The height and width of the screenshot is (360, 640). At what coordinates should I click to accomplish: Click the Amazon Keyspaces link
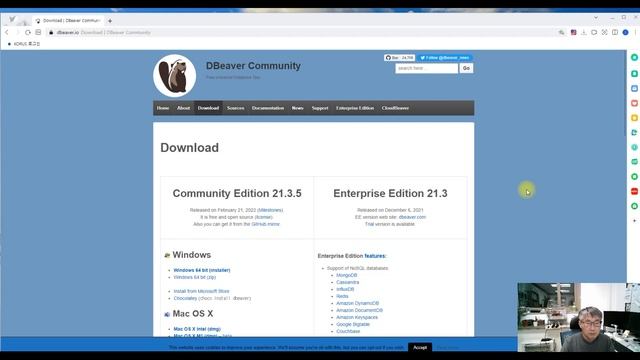click(357, 317)
